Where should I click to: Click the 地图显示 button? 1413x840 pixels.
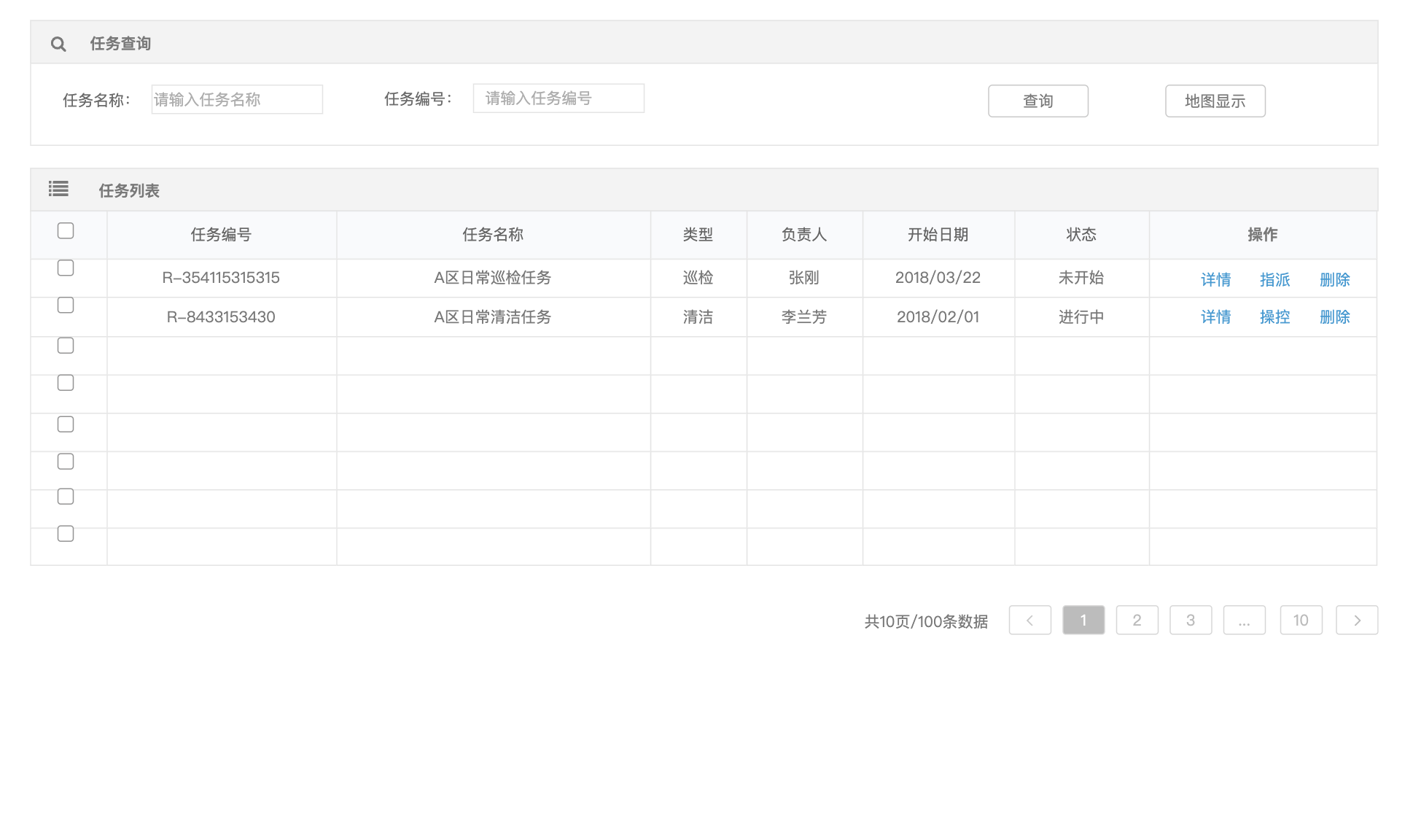point(1215,101)
